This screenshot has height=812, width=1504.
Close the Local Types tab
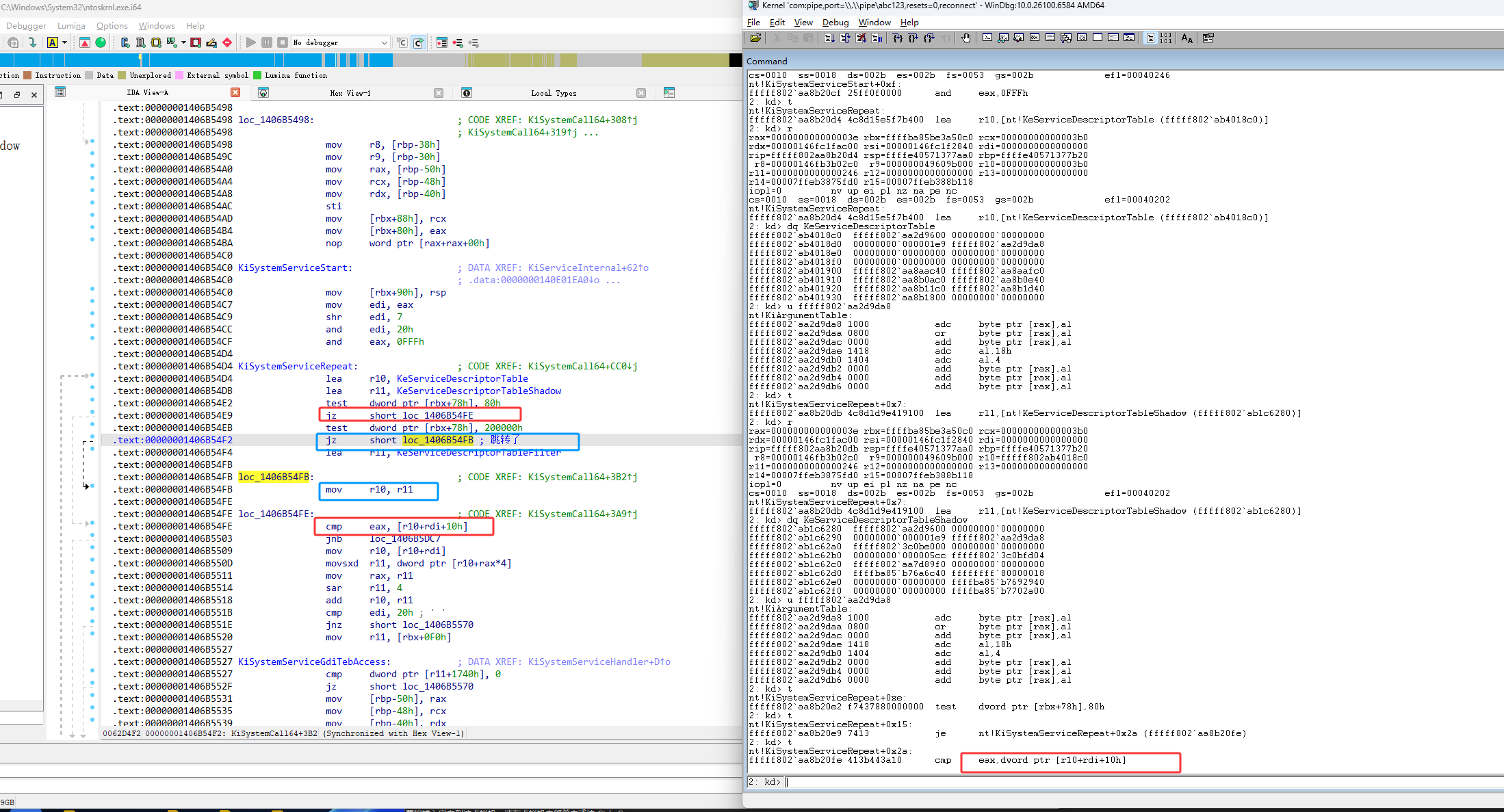point(641,93)
